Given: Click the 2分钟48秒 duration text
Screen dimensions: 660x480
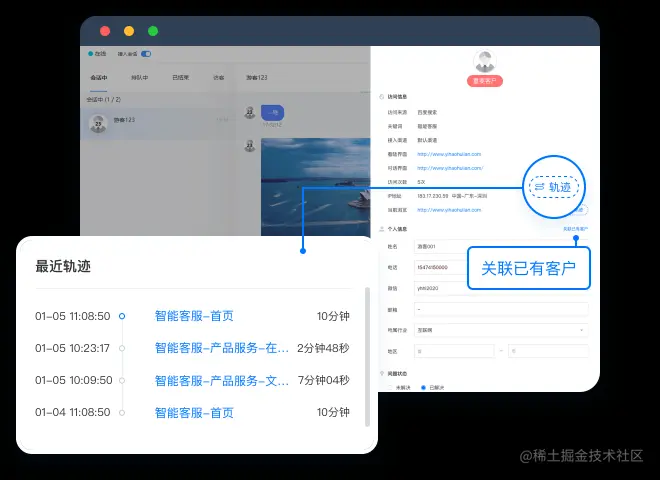Looking at the screenshot, I should tap(323, 348).
